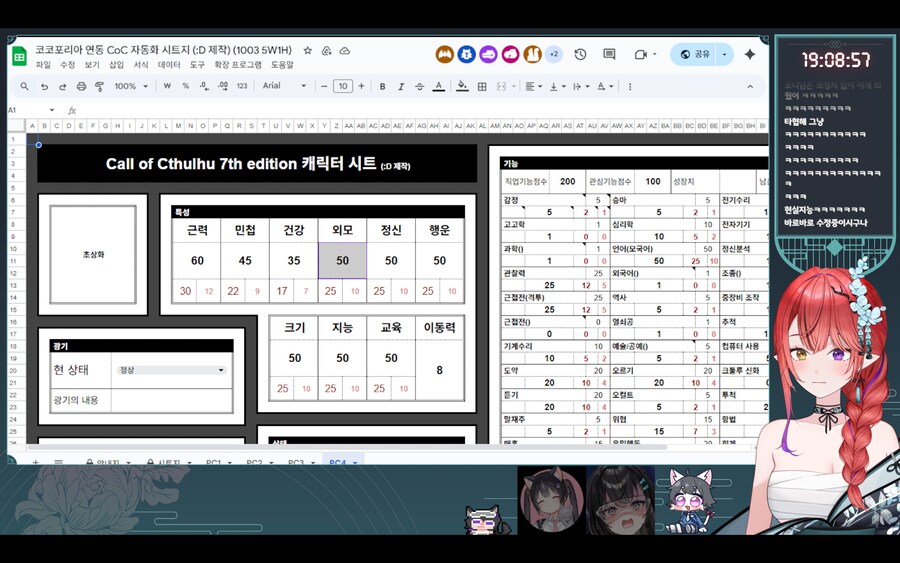Click the redo arrow in toolbar
The width and height of the screenshot is (900, 563).
pos(63,86)
